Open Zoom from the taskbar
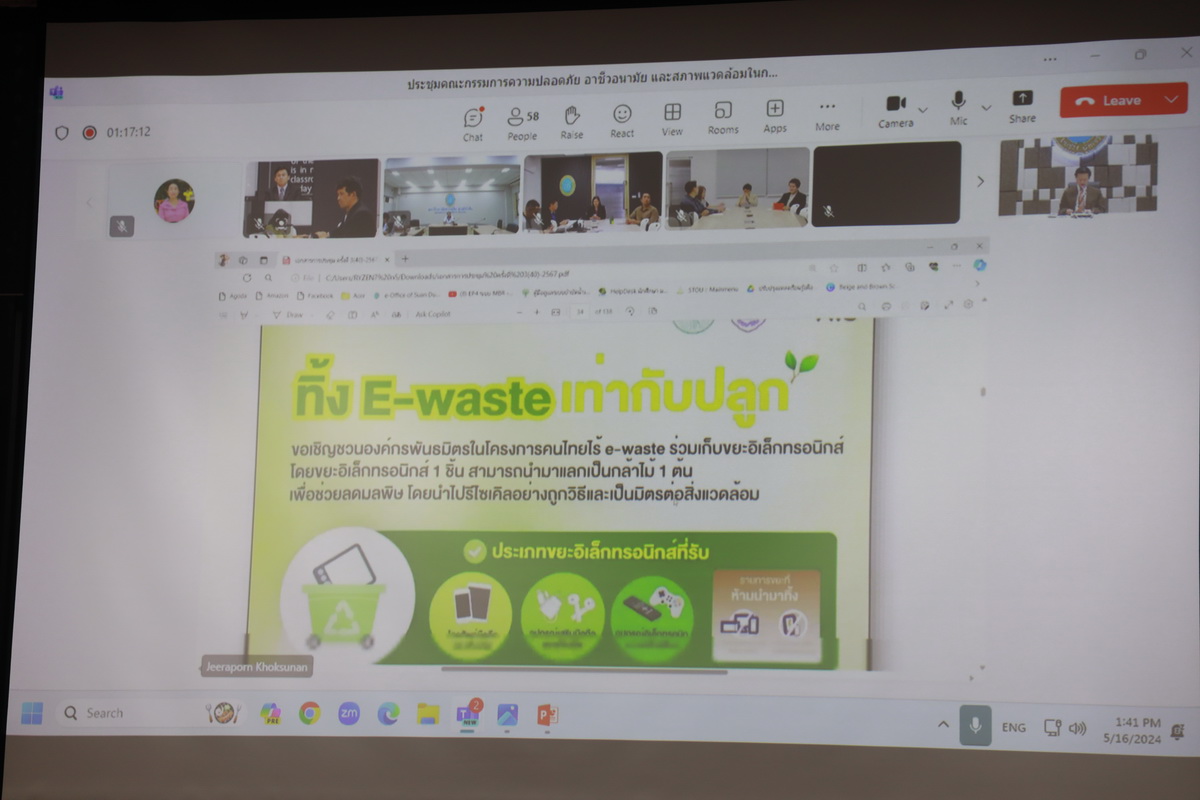The height and width of the screenshot is (800, 1200). (x=348, y=713)
